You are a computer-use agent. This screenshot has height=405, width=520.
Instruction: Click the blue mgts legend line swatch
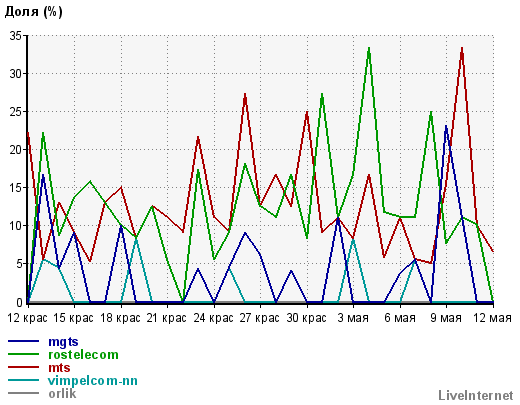[x=24, y=341]
